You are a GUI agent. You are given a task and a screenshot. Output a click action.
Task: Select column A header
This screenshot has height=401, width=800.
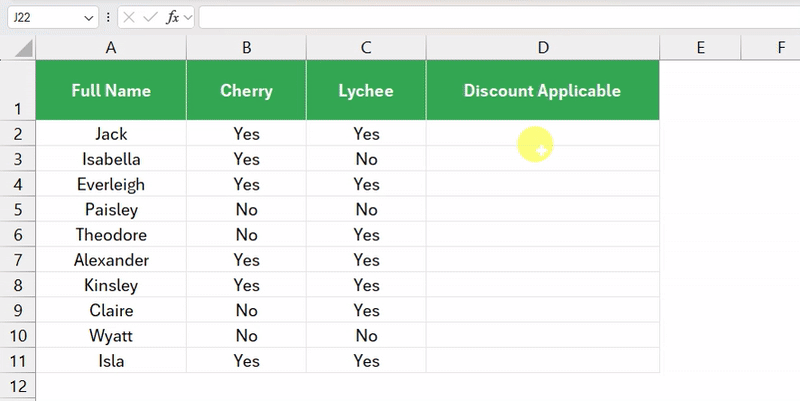[x=111, y=48]
